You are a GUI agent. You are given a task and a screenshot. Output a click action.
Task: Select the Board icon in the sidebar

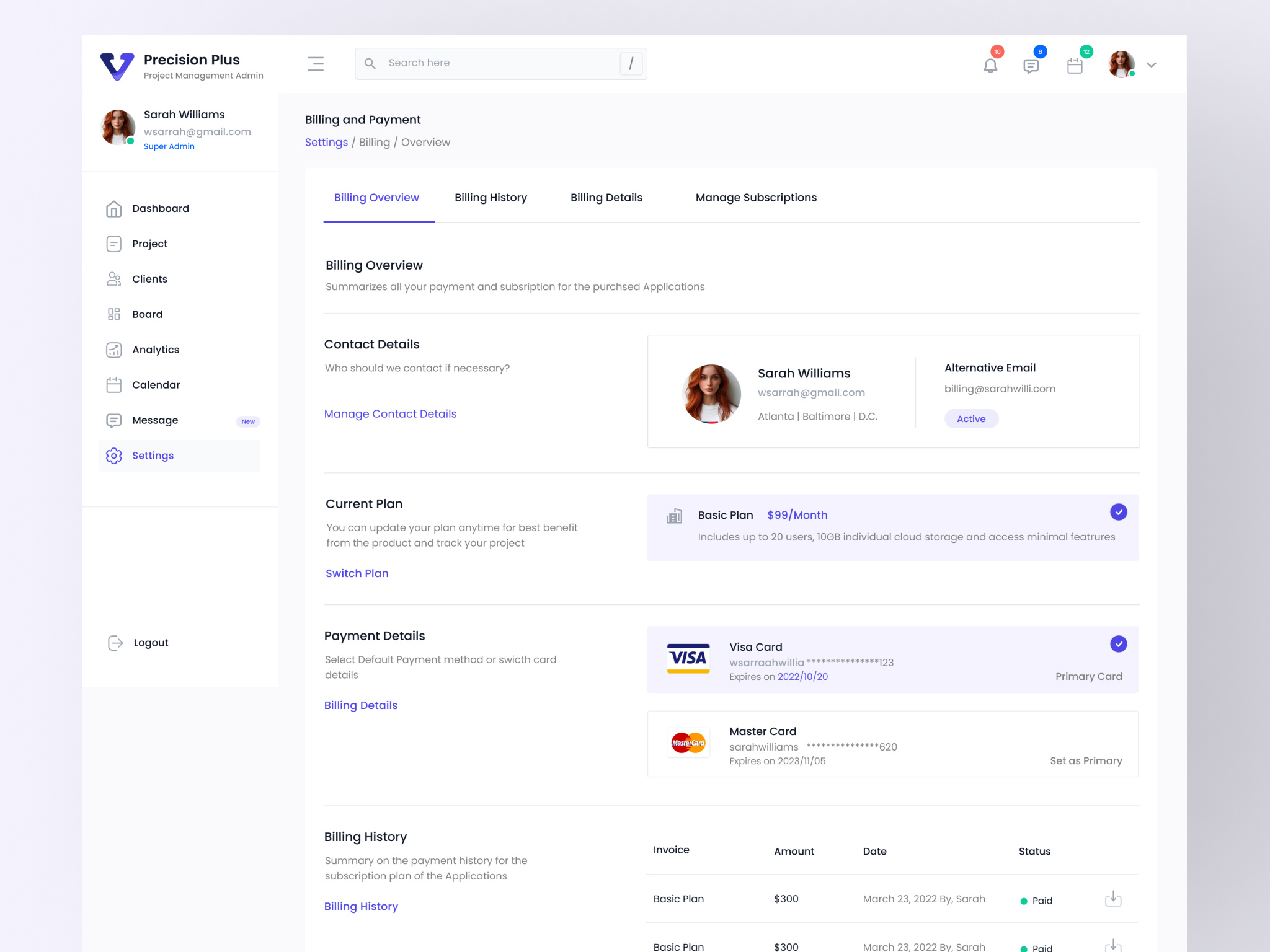point(113,314)
